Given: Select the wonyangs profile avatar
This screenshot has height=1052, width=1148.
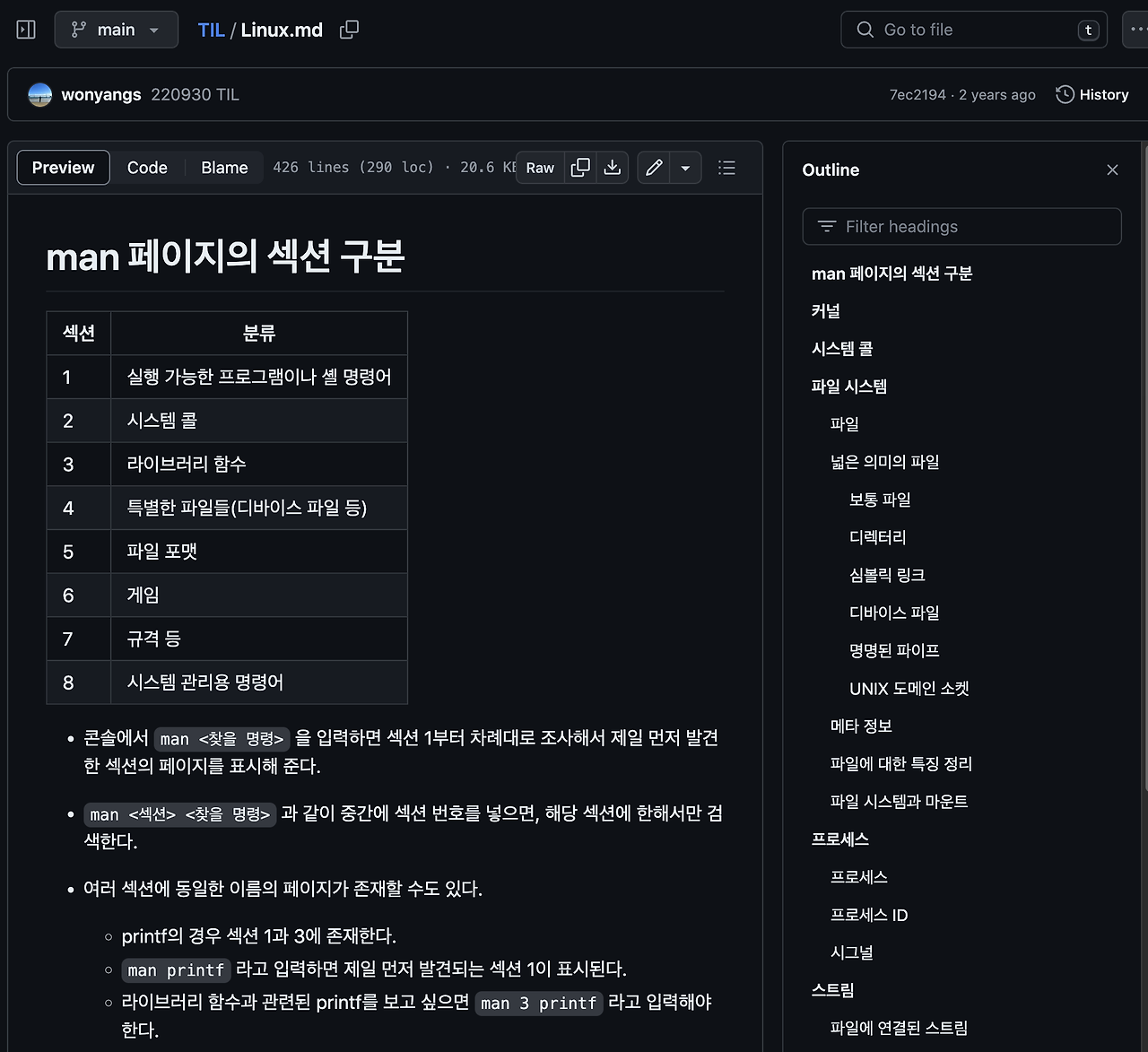Looking at the screenshot, I should tap(39, 94).
